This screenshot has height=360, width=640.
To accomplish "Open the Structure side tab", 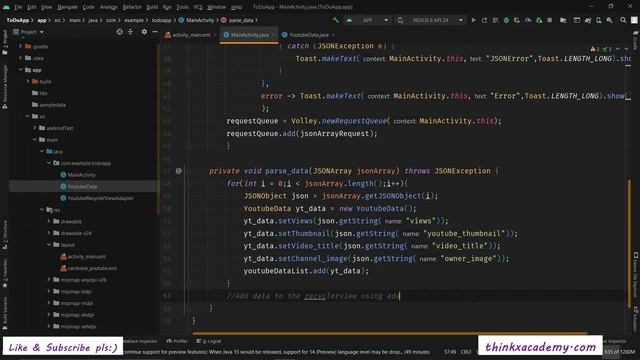I will 4,235.
